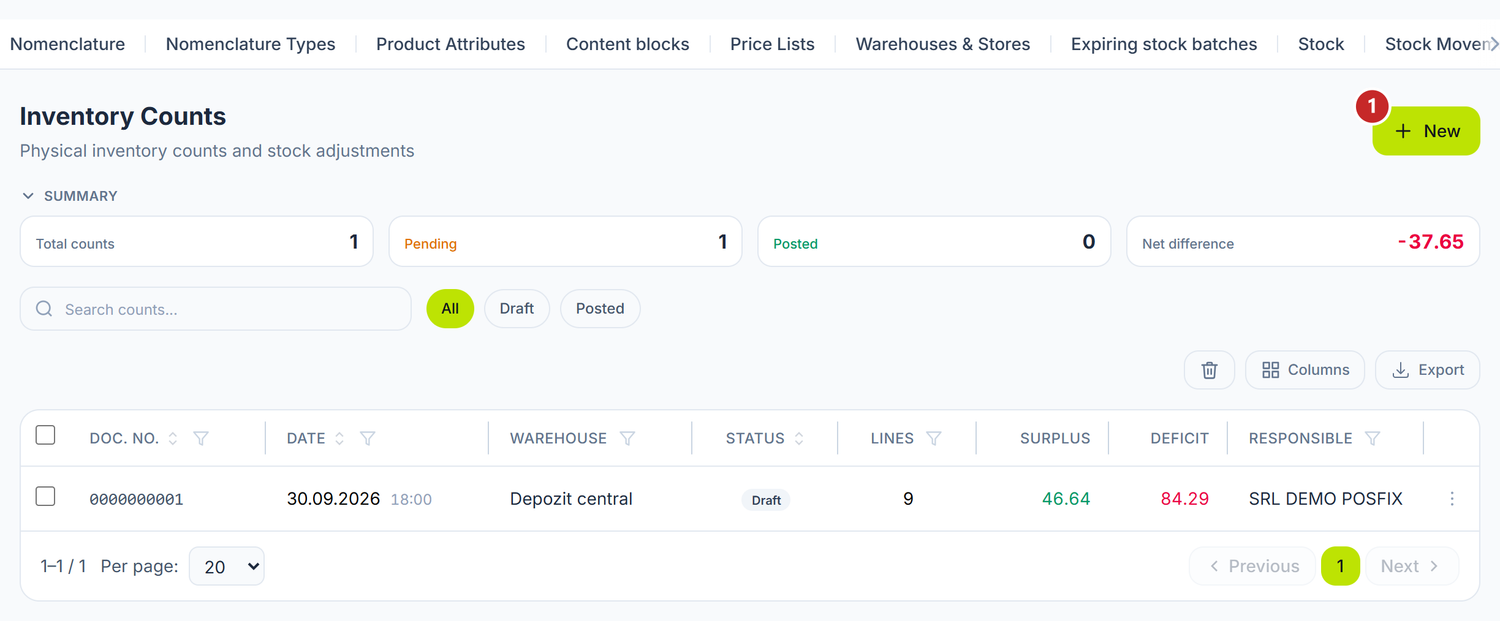The image size is (1500, 621).
Task: Filter the Responsible column
Action: pos(1373,438)
